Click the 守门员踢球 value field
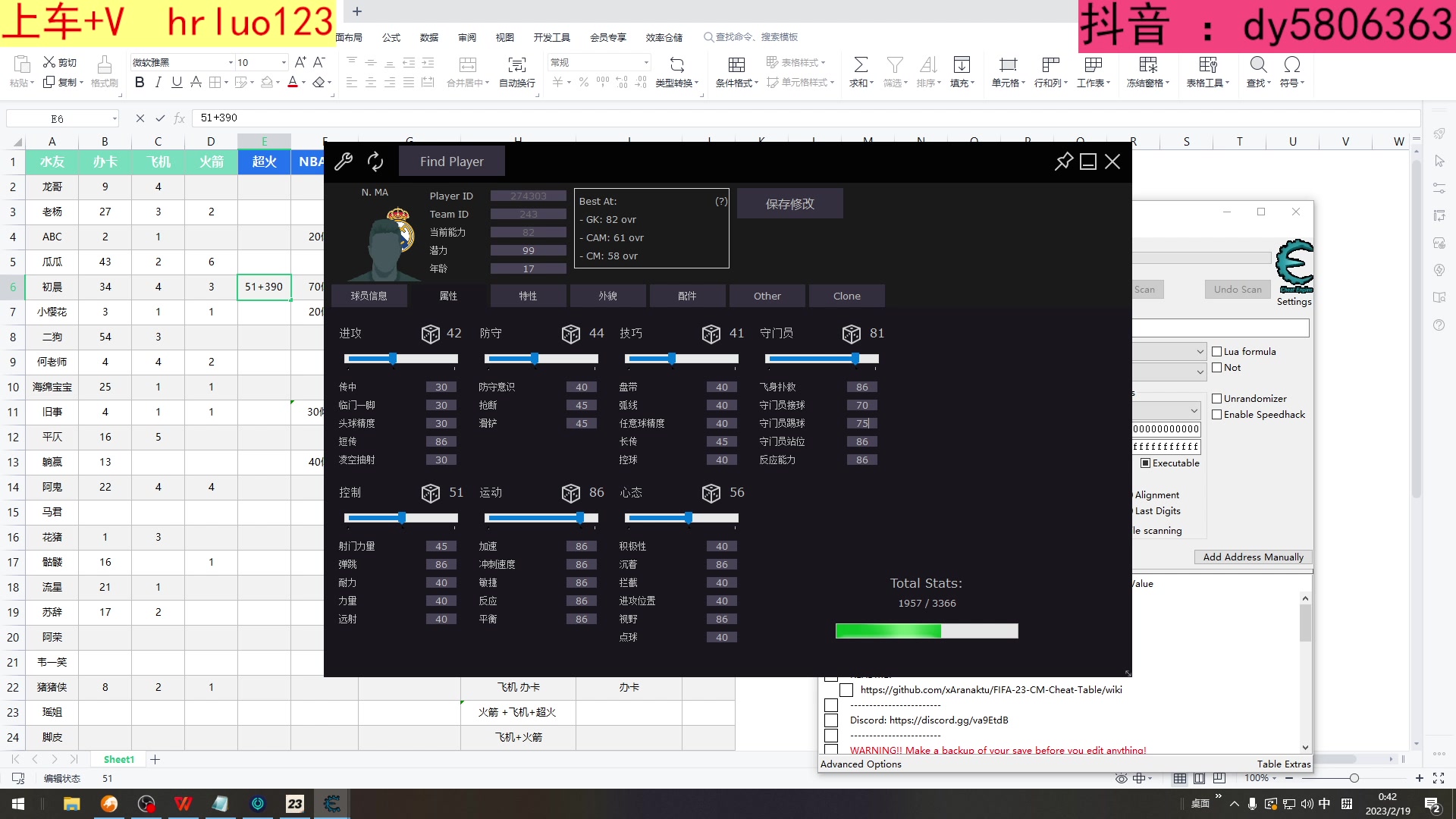 pyautogui.click(x=862, y=423)
